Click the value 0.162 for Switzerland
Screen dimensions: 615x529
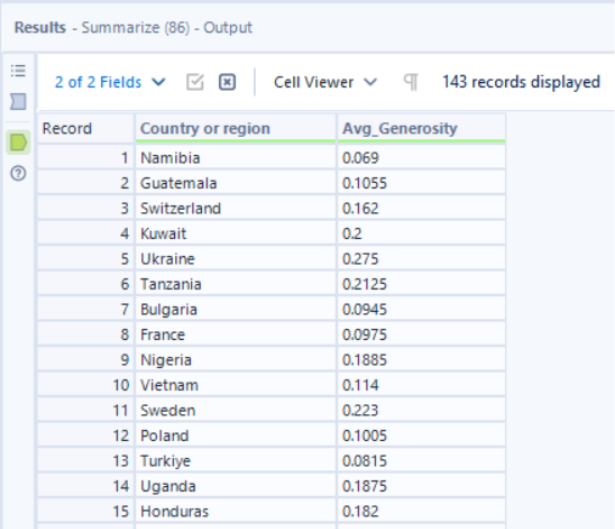[x=421, y=208]
